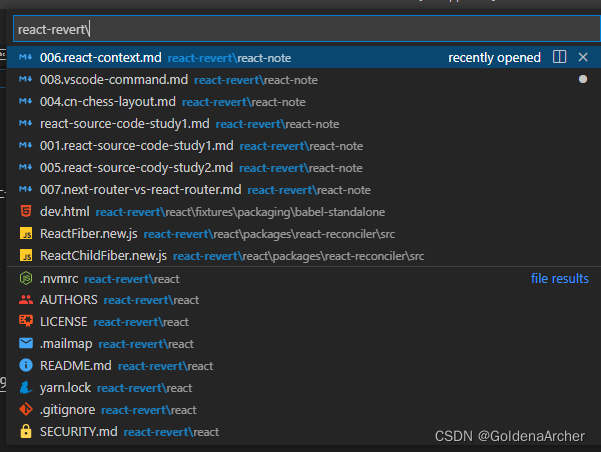
Task: Click path text next to ReactChildFiber.new.js
Action: pyautogui.click(x=299, y=256)
